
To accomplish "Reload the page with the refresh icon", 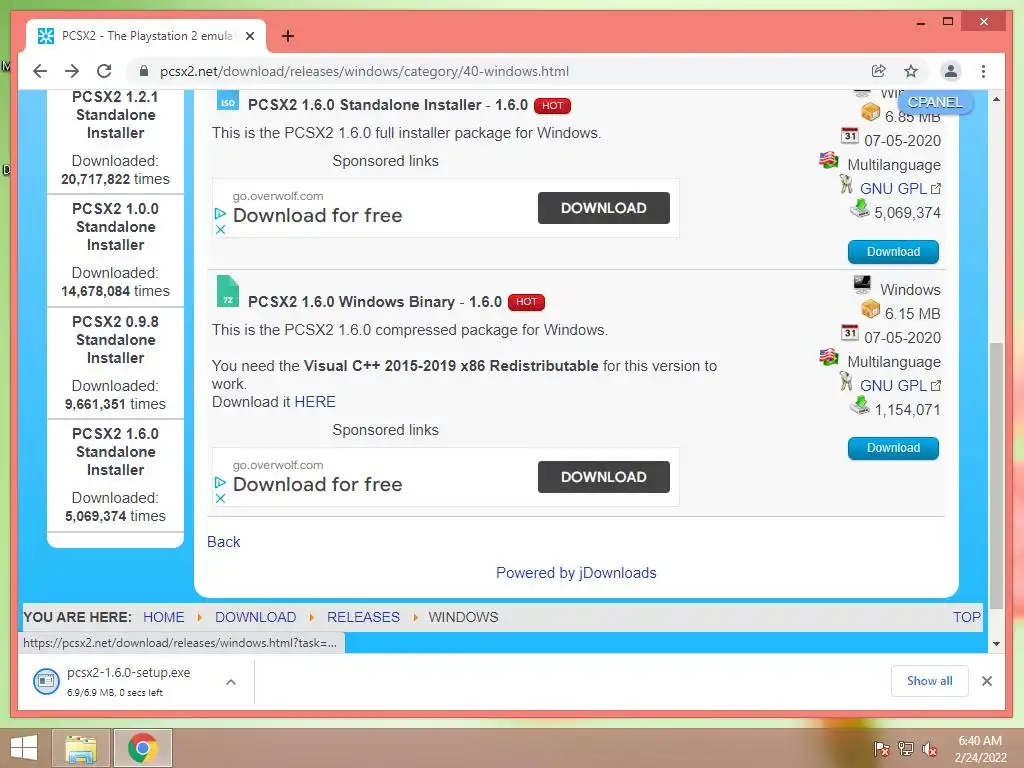I will (104, 71).
